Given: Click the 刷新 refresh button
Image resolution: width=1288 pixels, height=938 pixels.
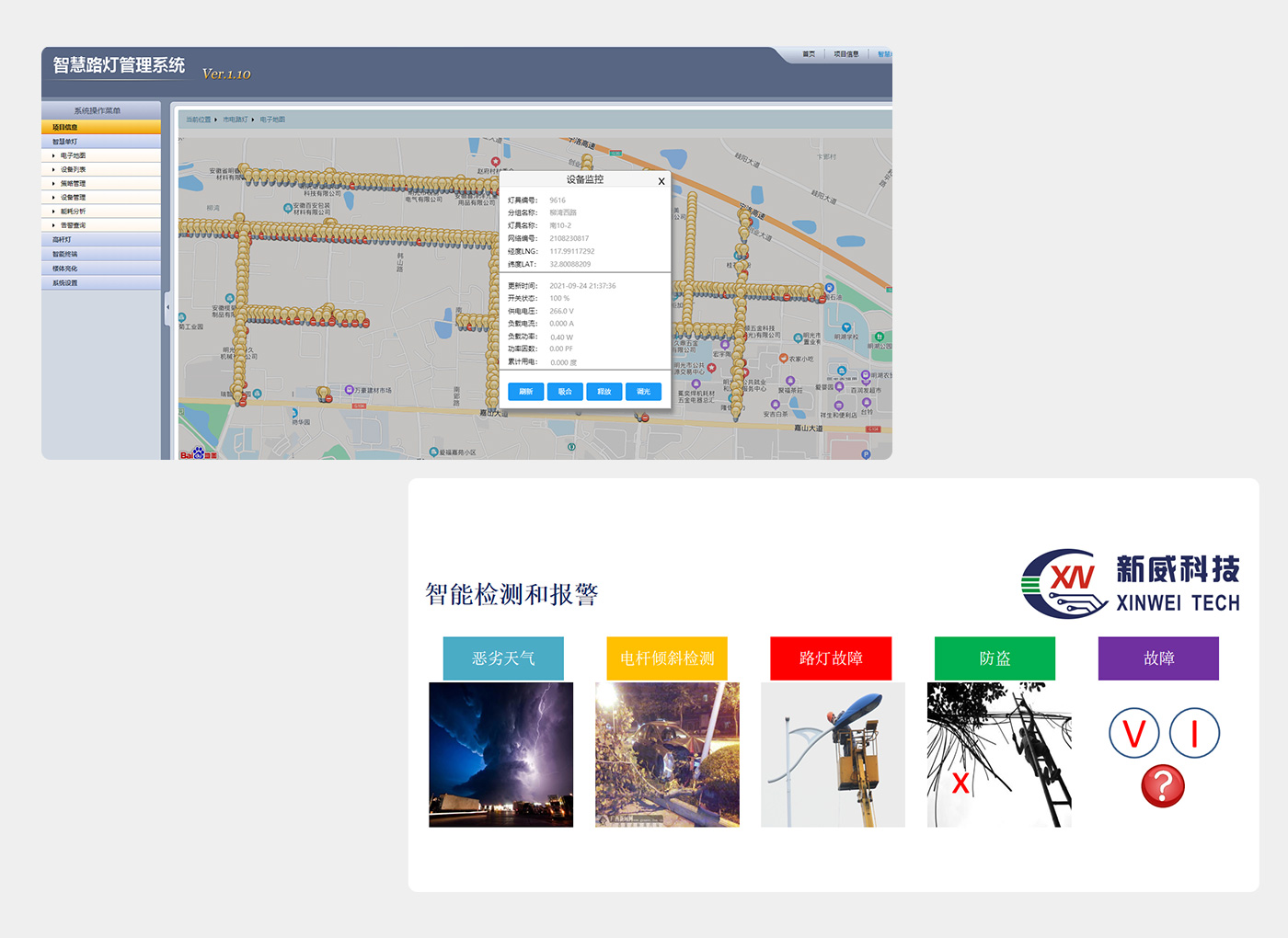Looking at the screenshot, I should coord(525,392).
